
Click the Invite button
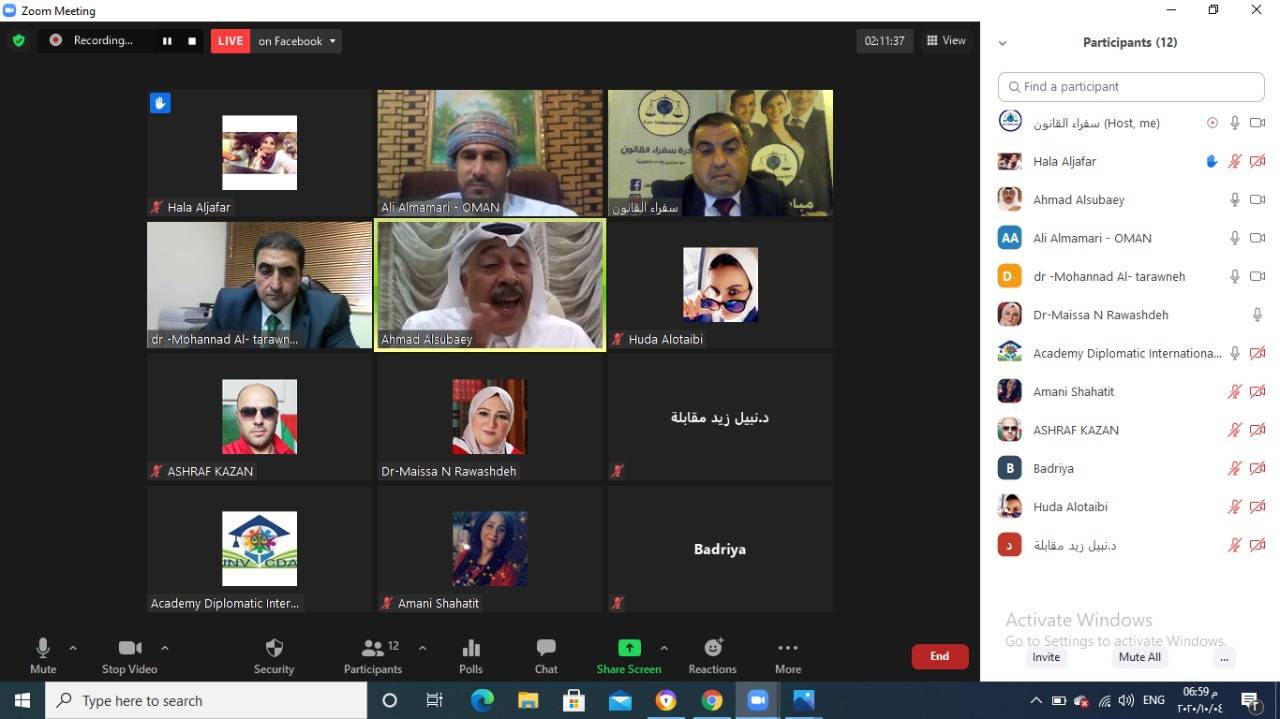click(1046, 657)
